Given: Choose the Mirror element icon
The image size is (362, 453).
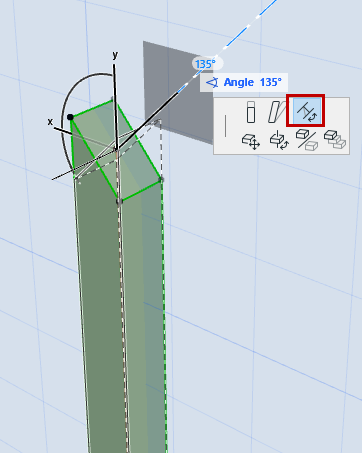Looking at the screenshot, I should 307,139.
